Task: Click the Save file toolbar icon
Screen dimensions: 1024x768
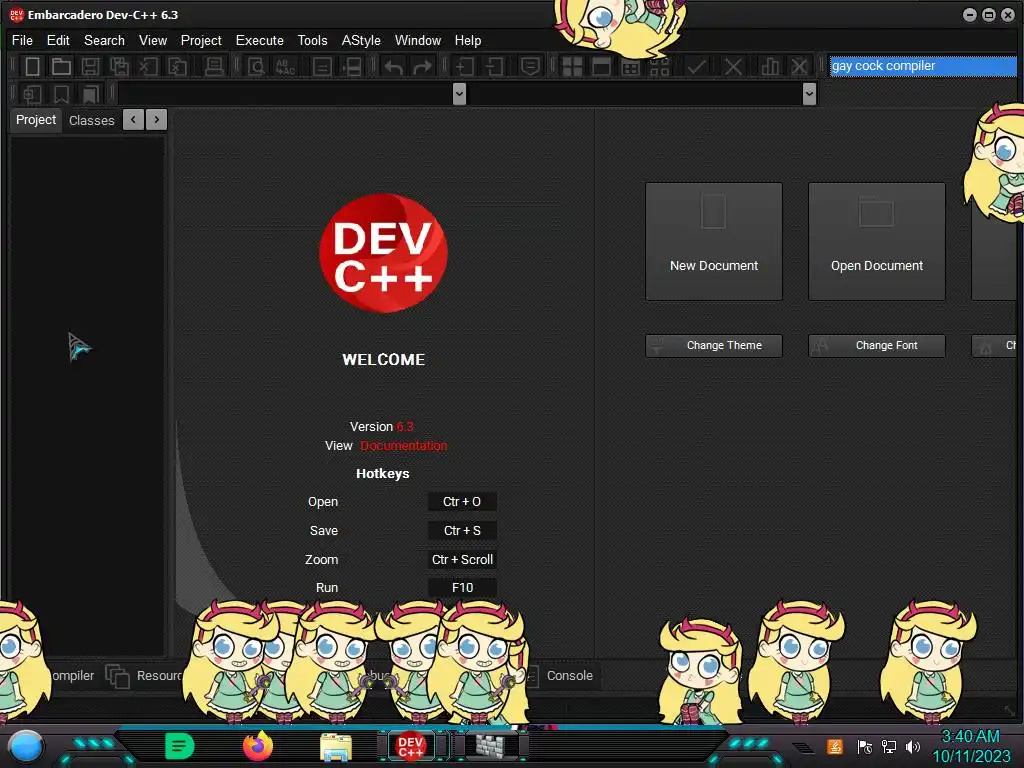Action: coord(90,67)
